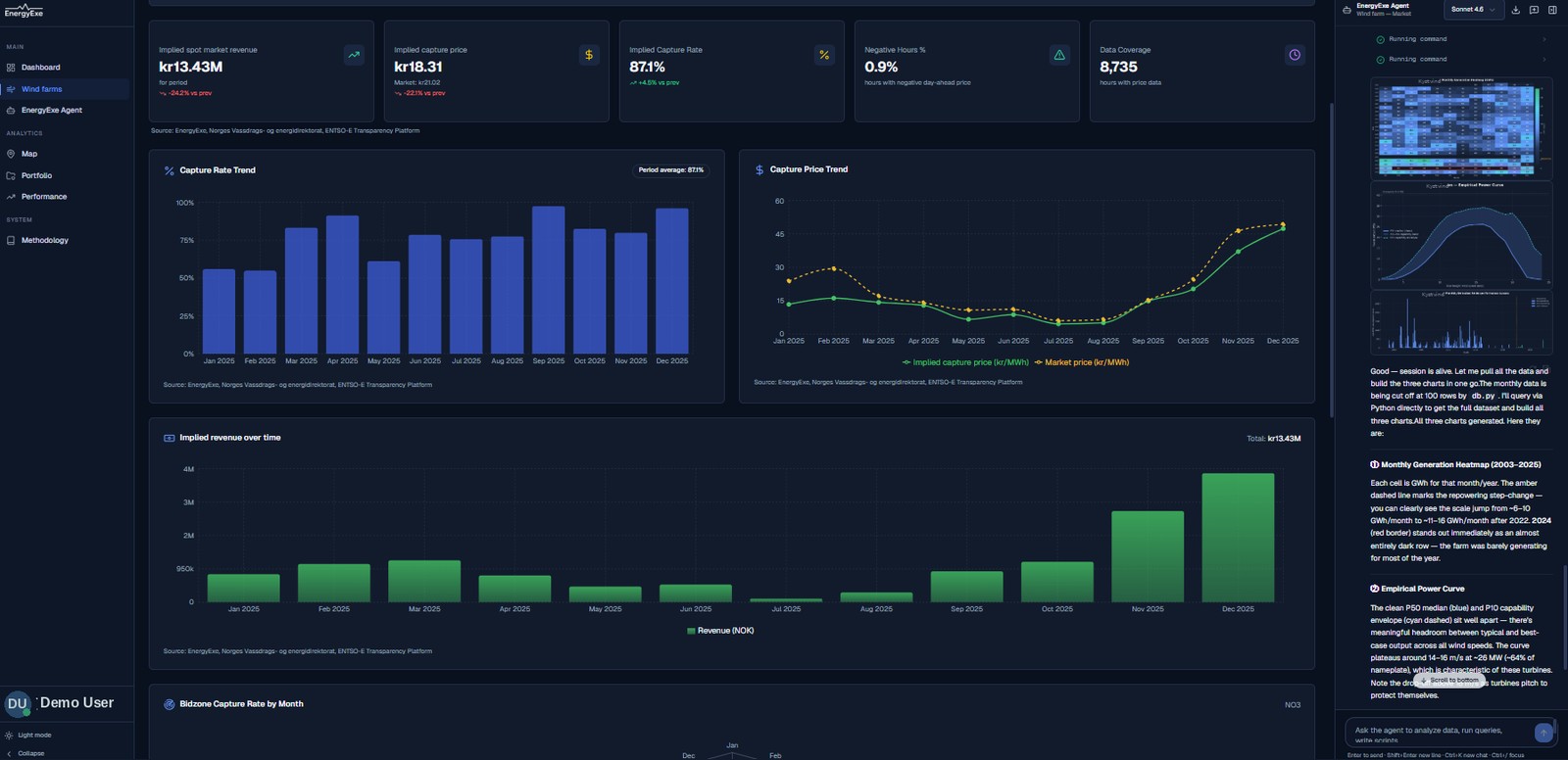Click the Dec 2025 revenue bar
Viewport: 1568px width, 760px height.
click(1238, 538)
